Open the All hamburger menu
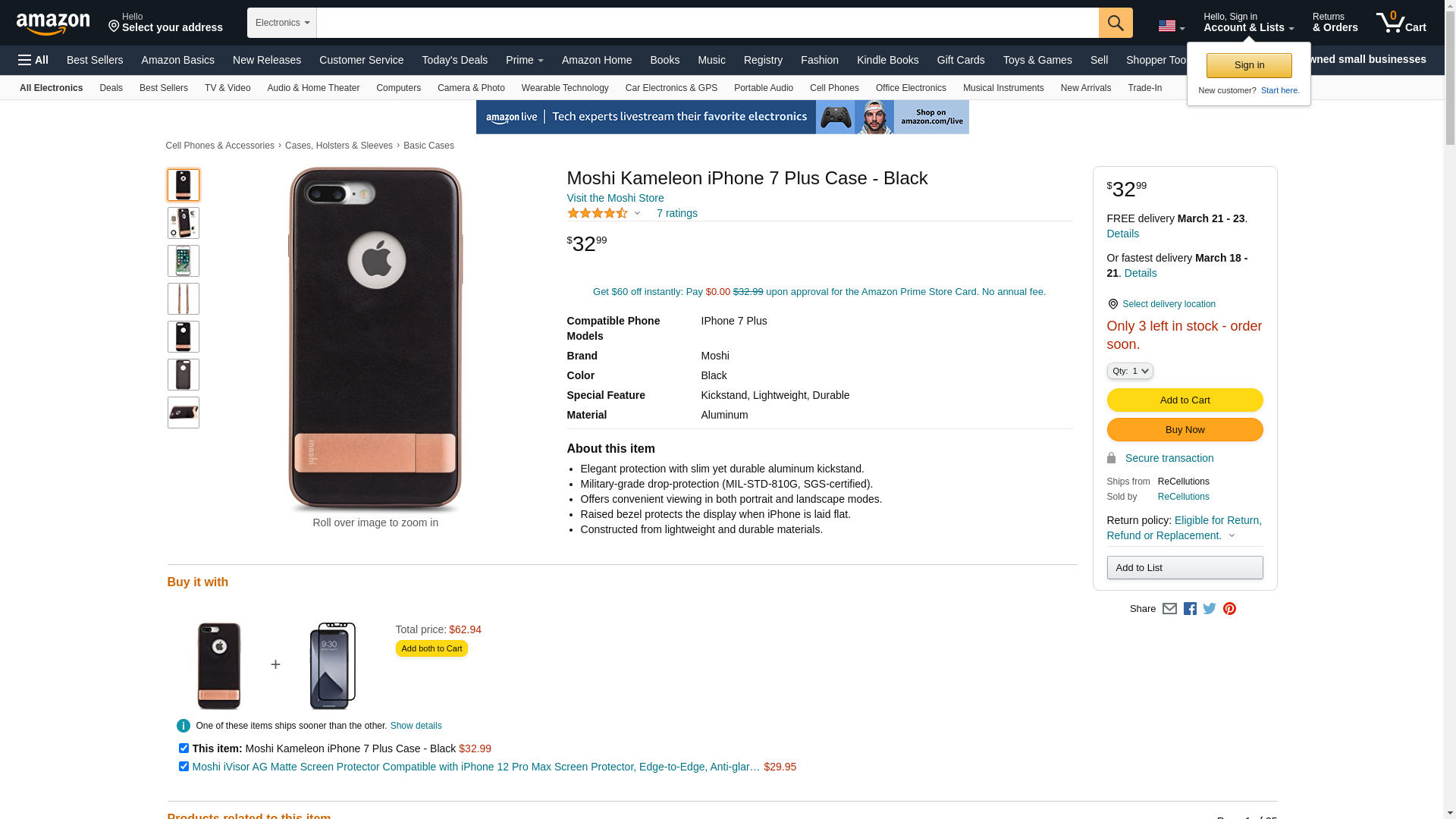The width and height of the screenshot is (1456, 819). tap(33, 60)
